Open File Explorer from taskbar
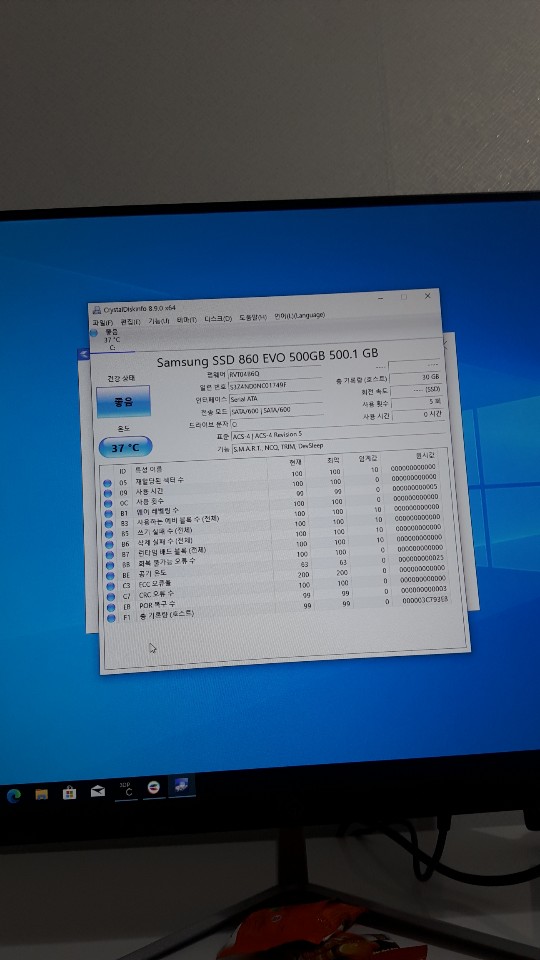The image size is (540, 960). pyautogui.click(x=42, y=794)
